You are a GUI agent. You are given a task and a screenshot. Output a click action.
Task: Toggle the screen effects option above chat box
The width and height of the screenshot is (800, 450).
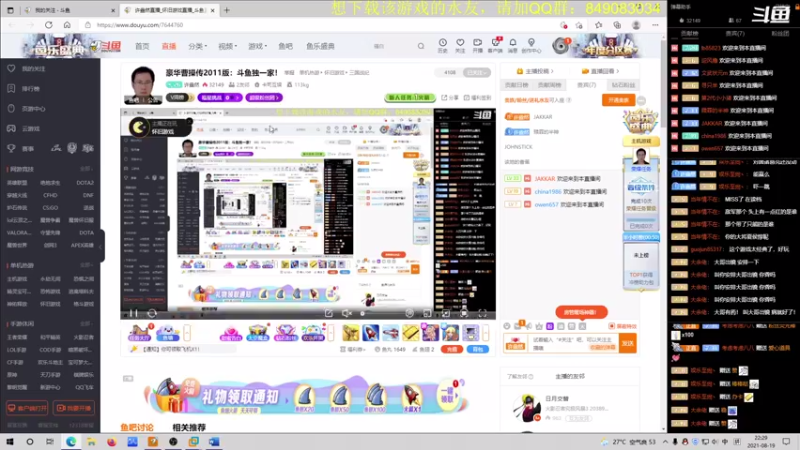[622, 326]
